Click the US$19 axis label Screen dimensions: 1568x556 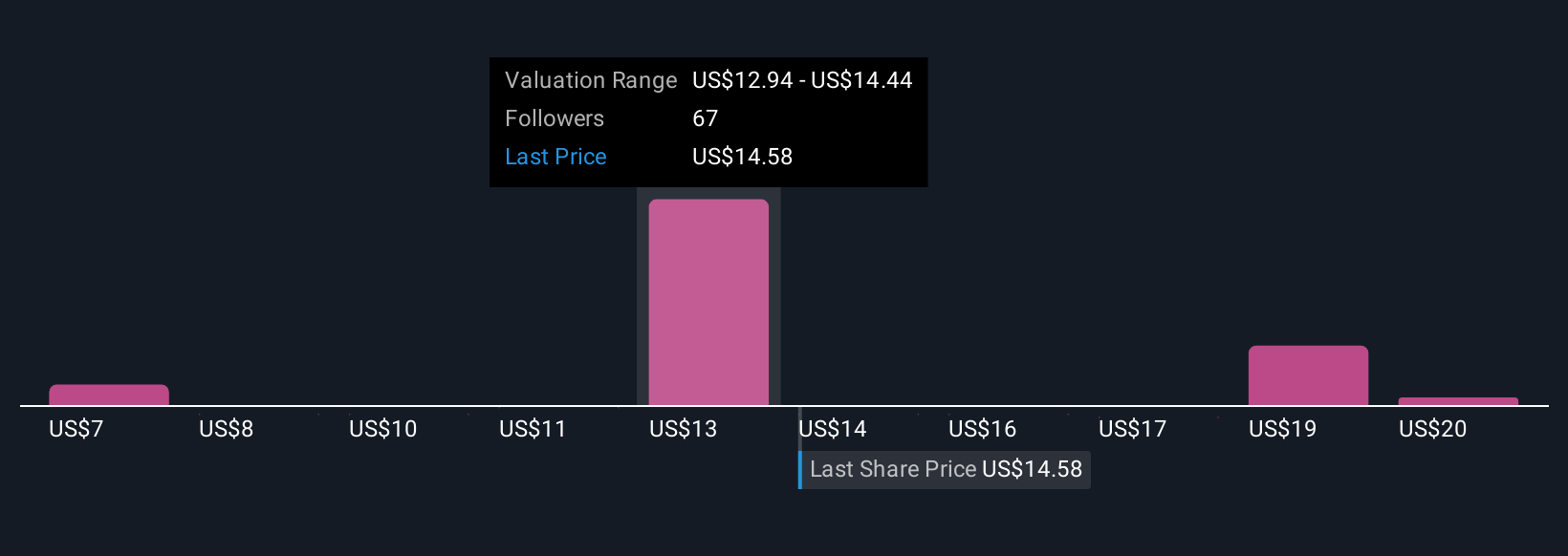(1283, 429)
